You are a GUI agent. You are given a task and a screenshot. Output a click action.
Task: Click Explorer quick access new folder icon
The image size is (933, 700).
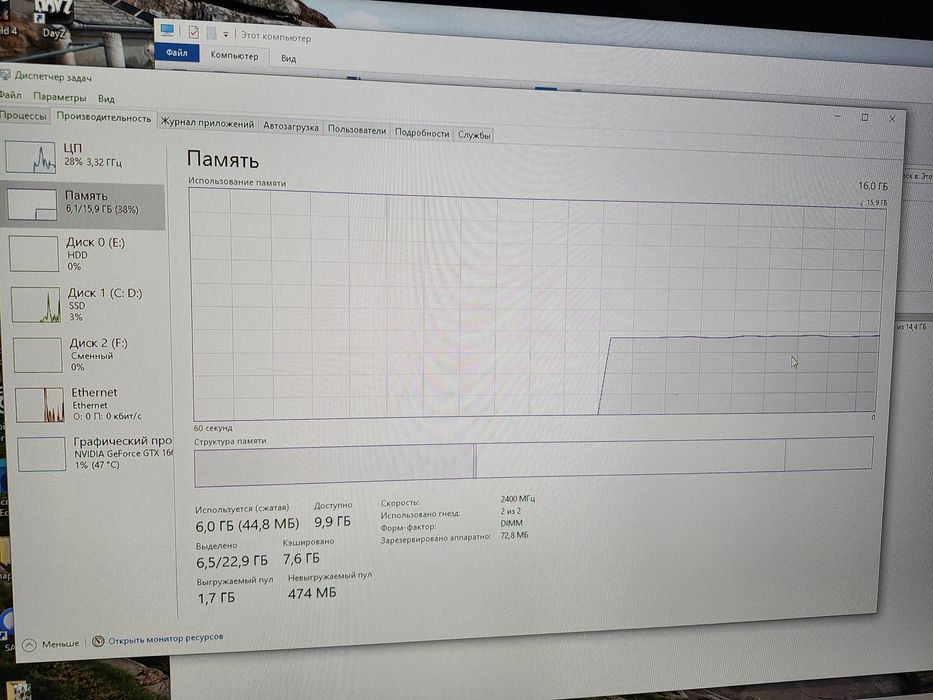coord(211,33)
